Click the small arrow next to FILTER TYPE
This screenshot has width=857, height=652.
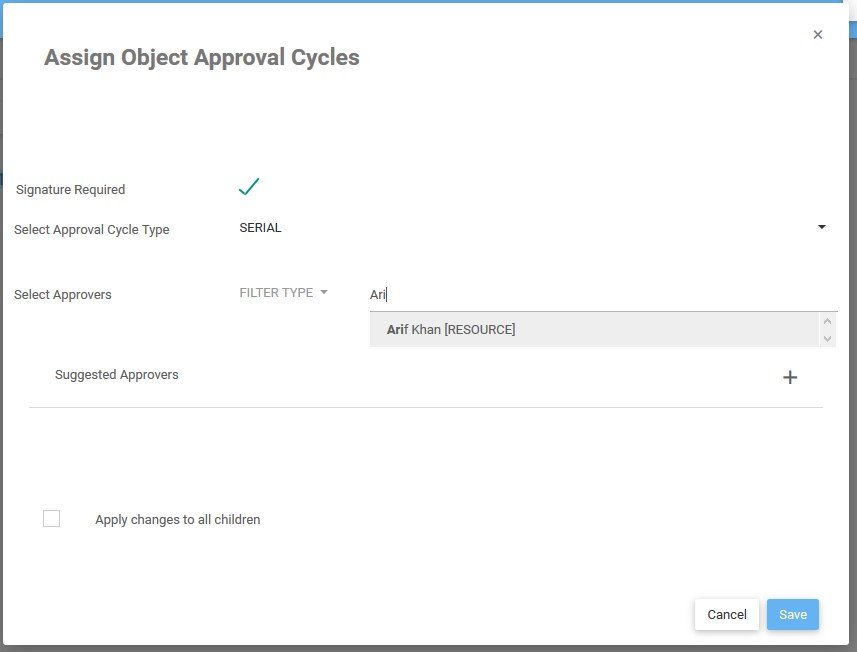click(324, 293)
